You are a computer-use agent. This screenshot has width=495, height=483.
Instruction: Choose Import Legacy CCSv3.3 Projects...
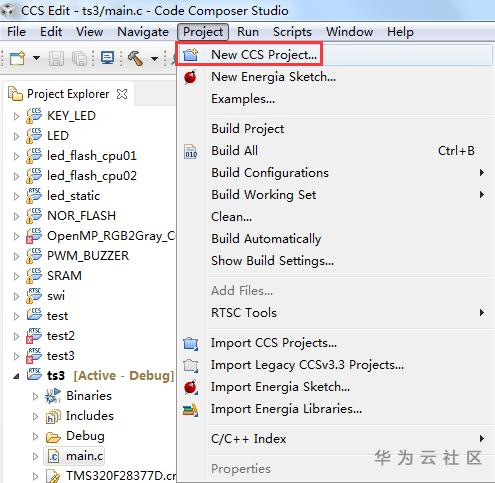coord(335,365)
